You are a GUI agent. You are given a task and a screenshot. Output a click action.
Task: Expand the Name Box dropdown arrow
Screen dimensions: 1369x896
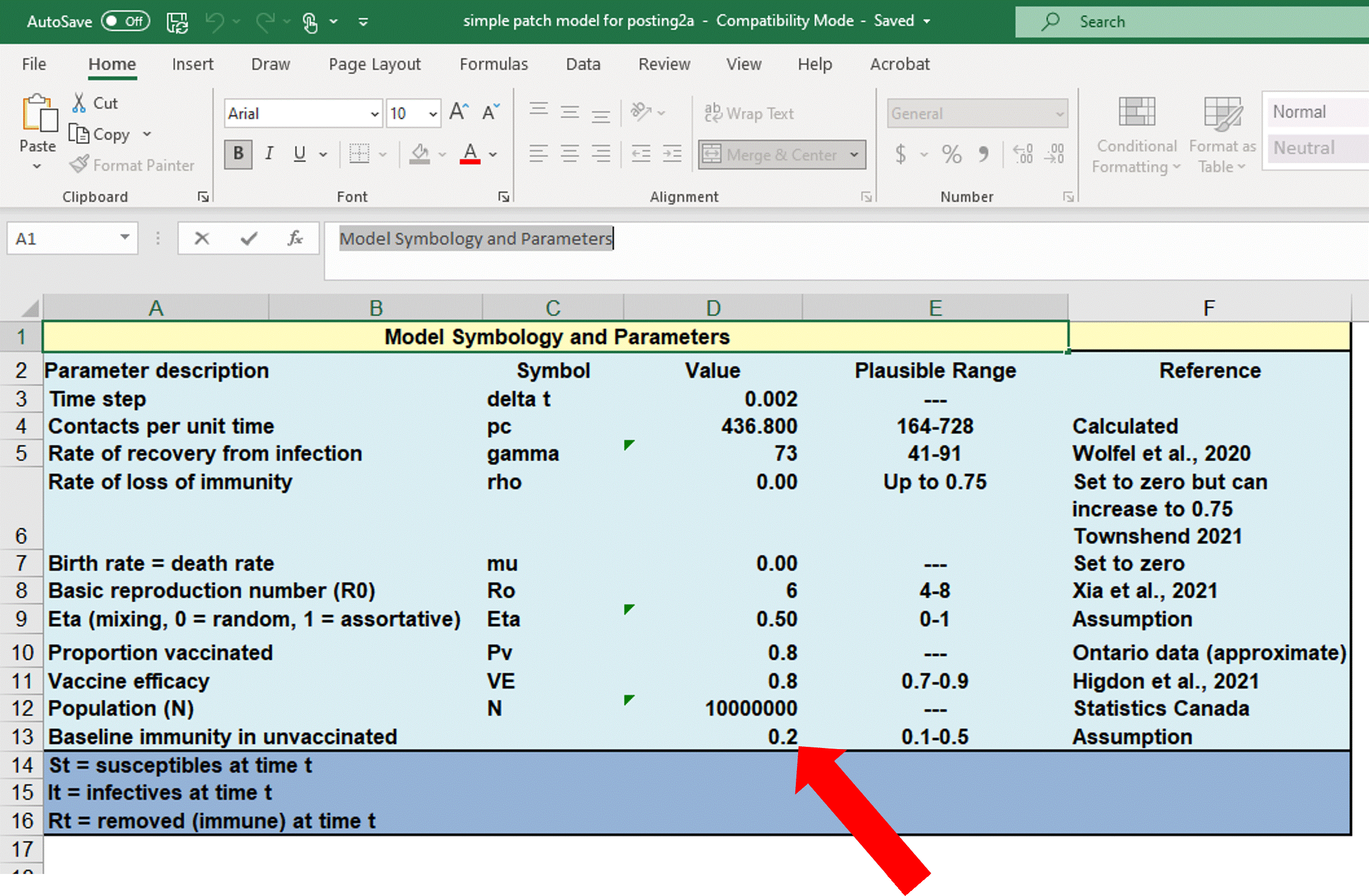pyautogui.click(x=125, y=237)
